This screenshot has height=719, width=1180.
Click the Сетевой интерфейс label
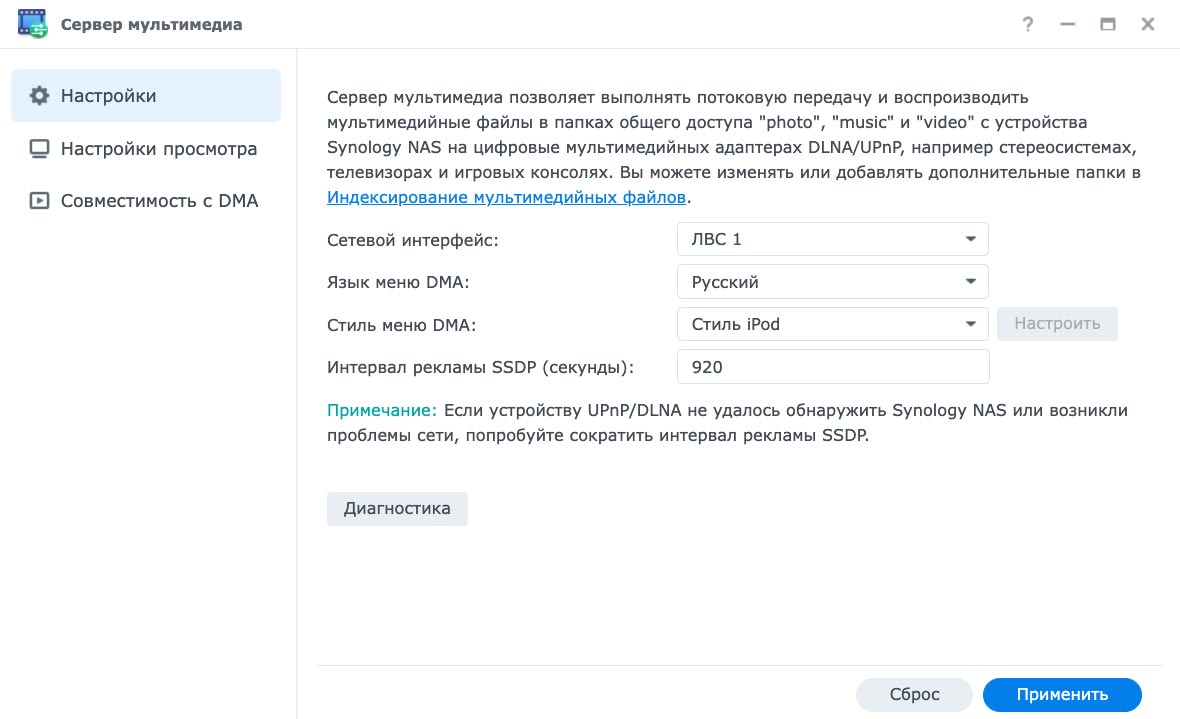click(412, 240)
